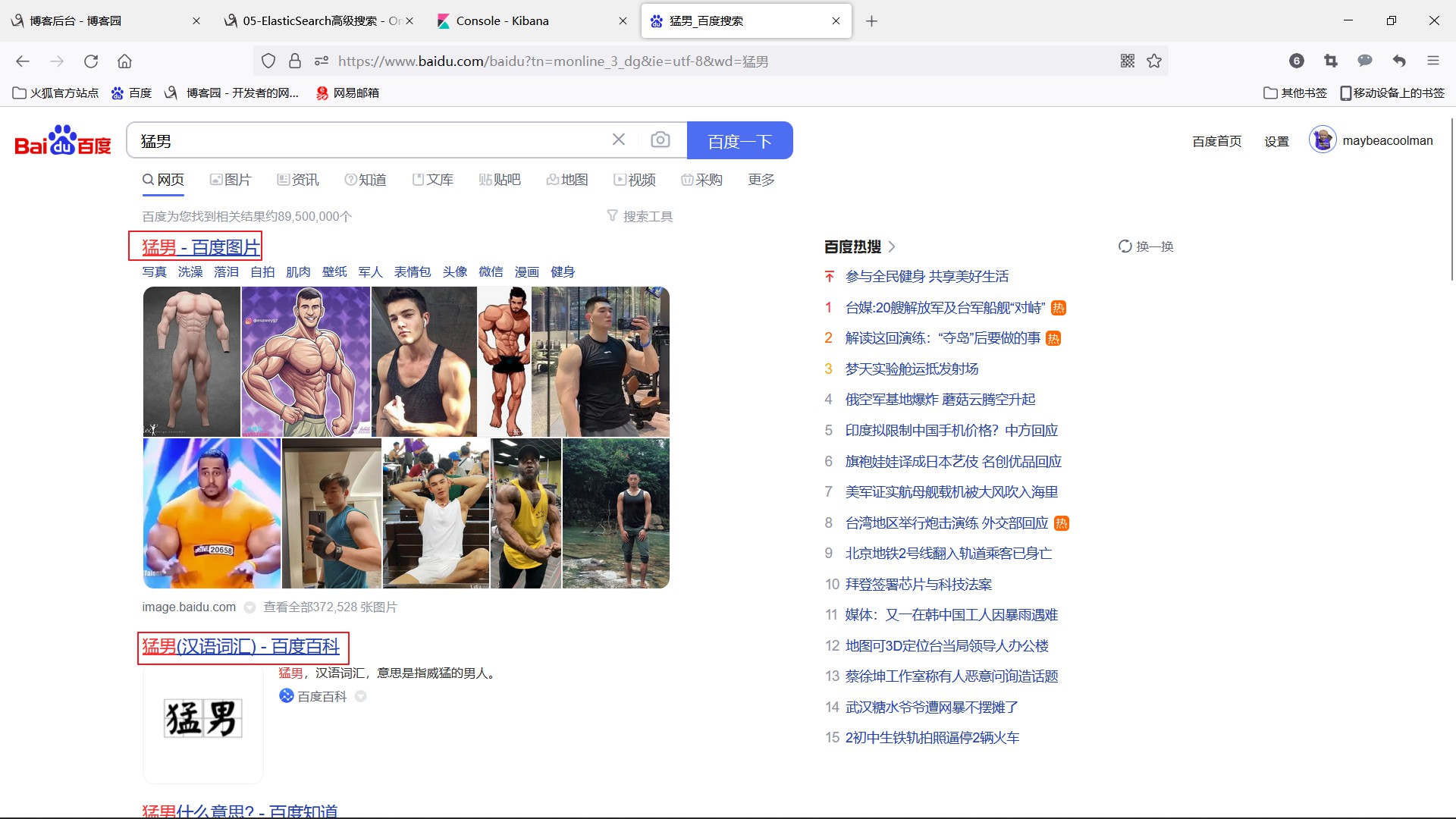Click the browser Back arrow
This screenshot has width=1456, height=819.
click(x=23, y=61)
